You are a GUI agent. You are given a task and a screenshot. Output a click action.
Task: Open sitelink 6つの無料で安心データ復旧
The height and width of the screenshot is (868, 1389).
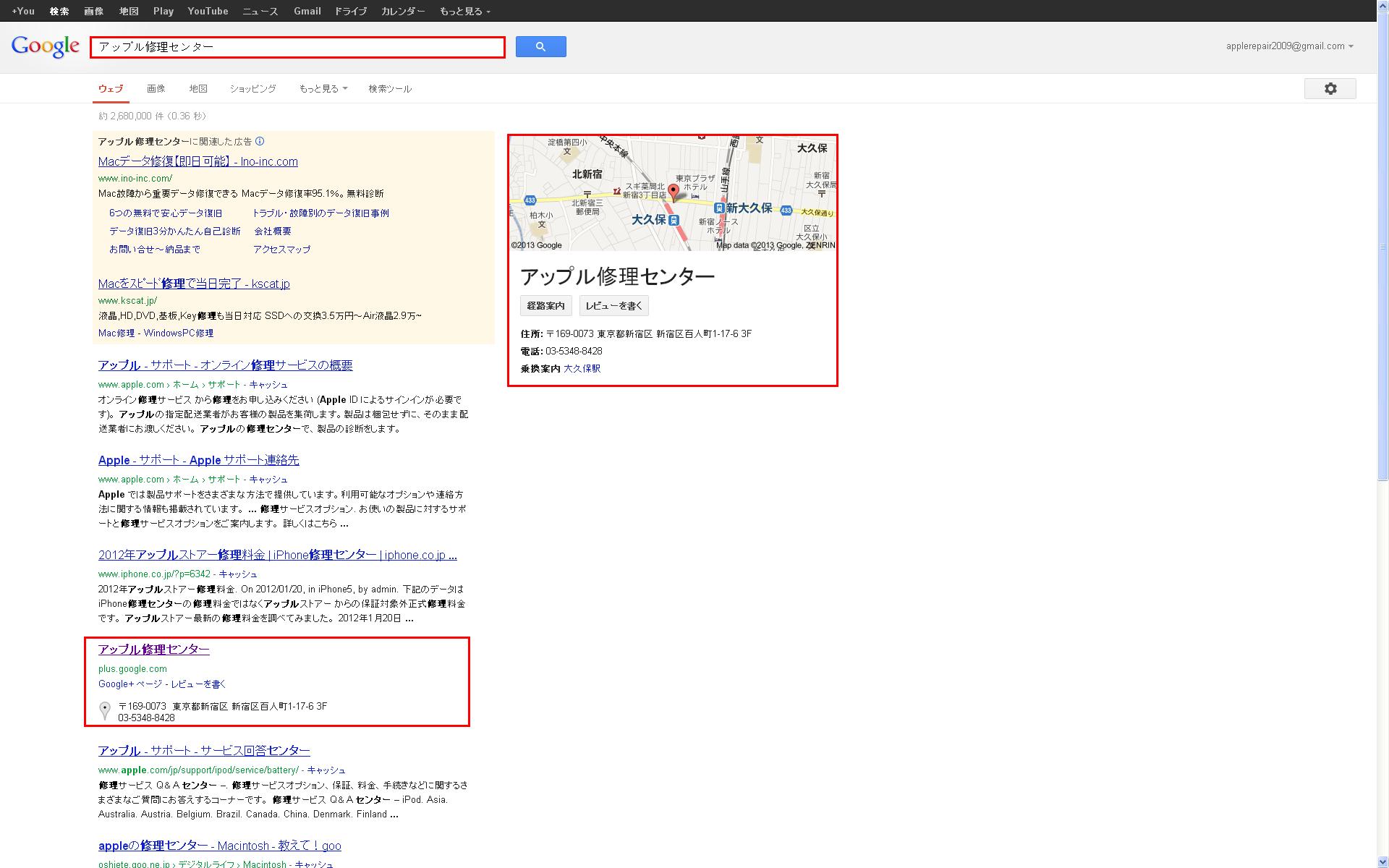tap(166, 213)
